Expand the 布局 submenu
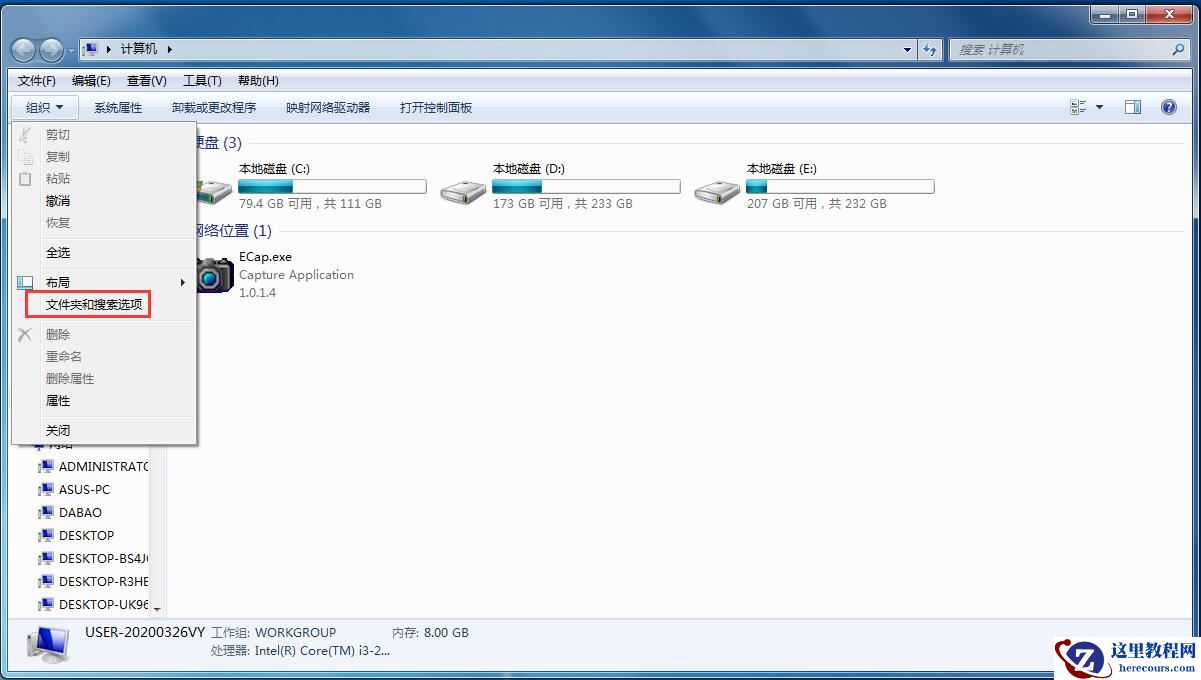The image size is (1201, 680). tap(58, 281)
